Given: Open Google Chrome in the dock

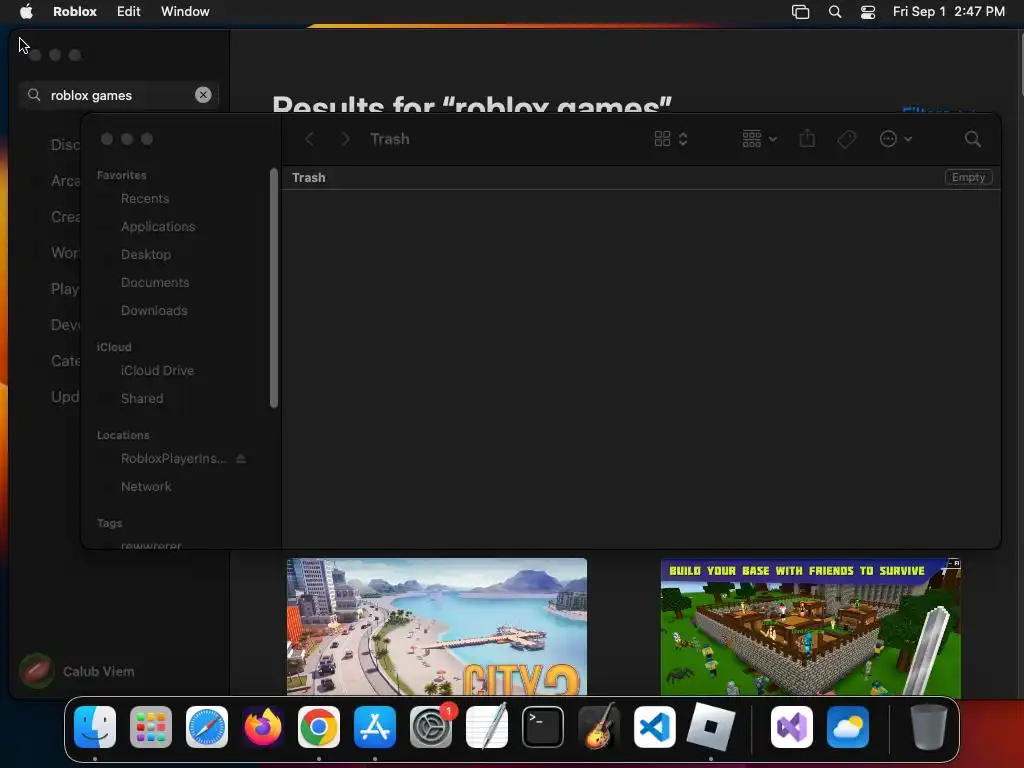Looking at the screenshot, I should (319, 727).
